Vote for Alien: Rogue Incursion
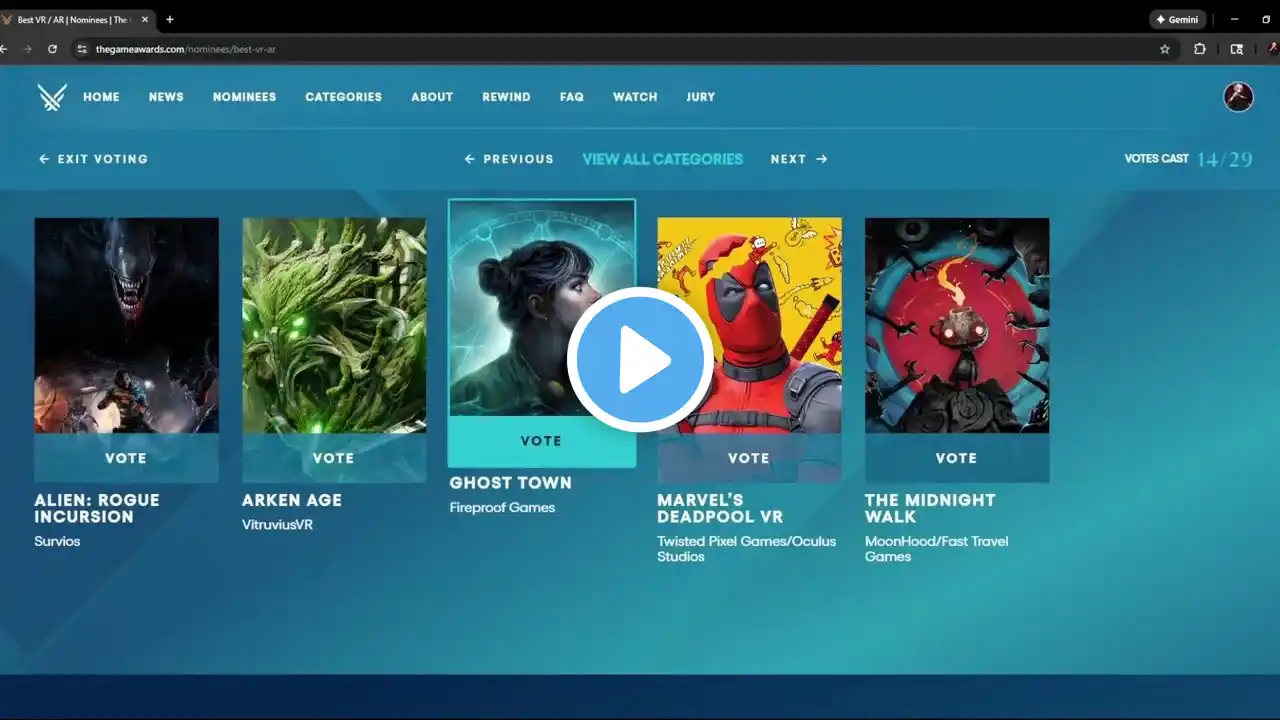The width and height of the screenshot is (1280, 720). tap(126, 458)
